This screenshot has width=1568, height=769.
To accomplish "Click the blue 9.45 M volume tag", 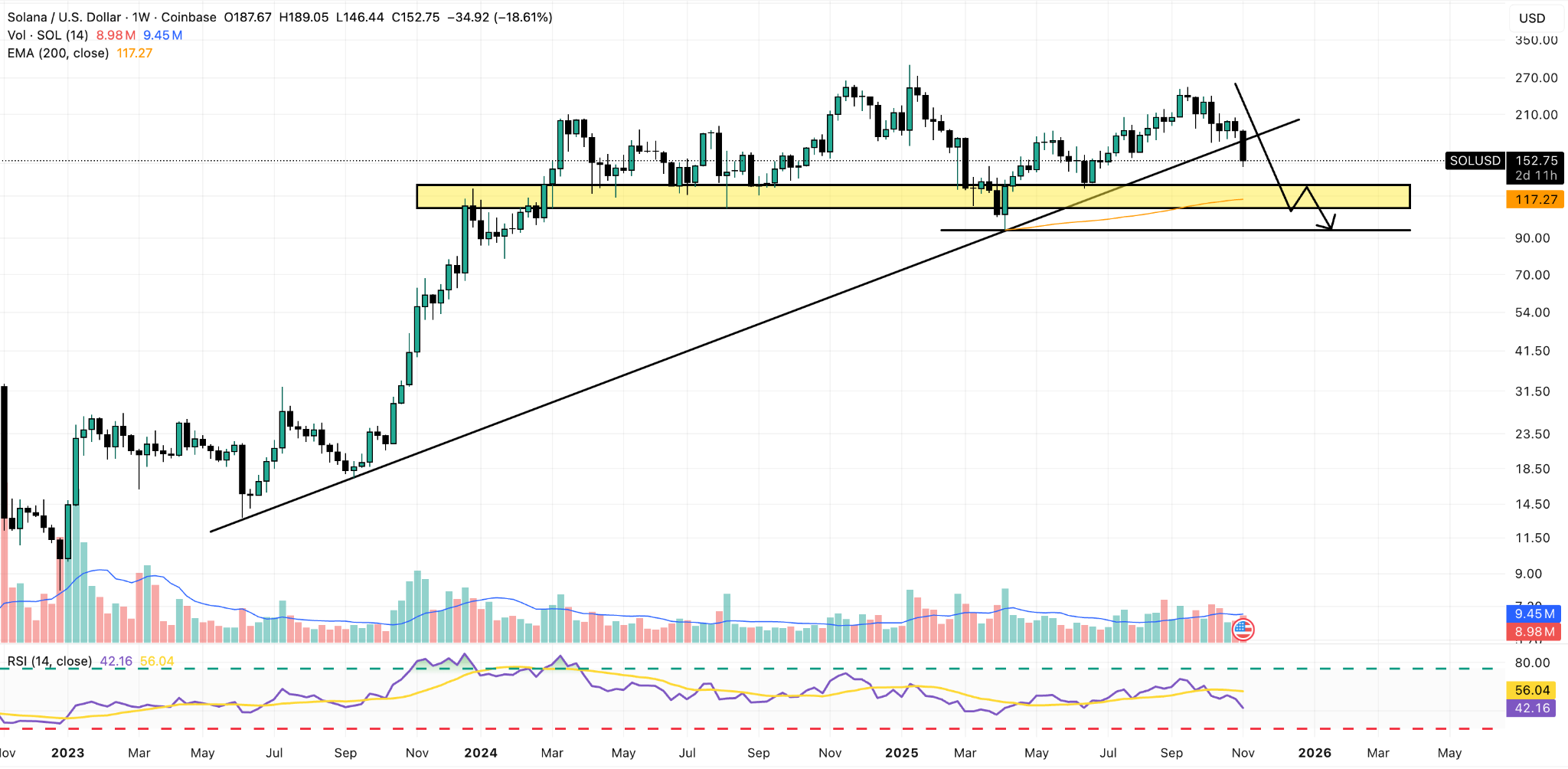I will [1534, 614].
